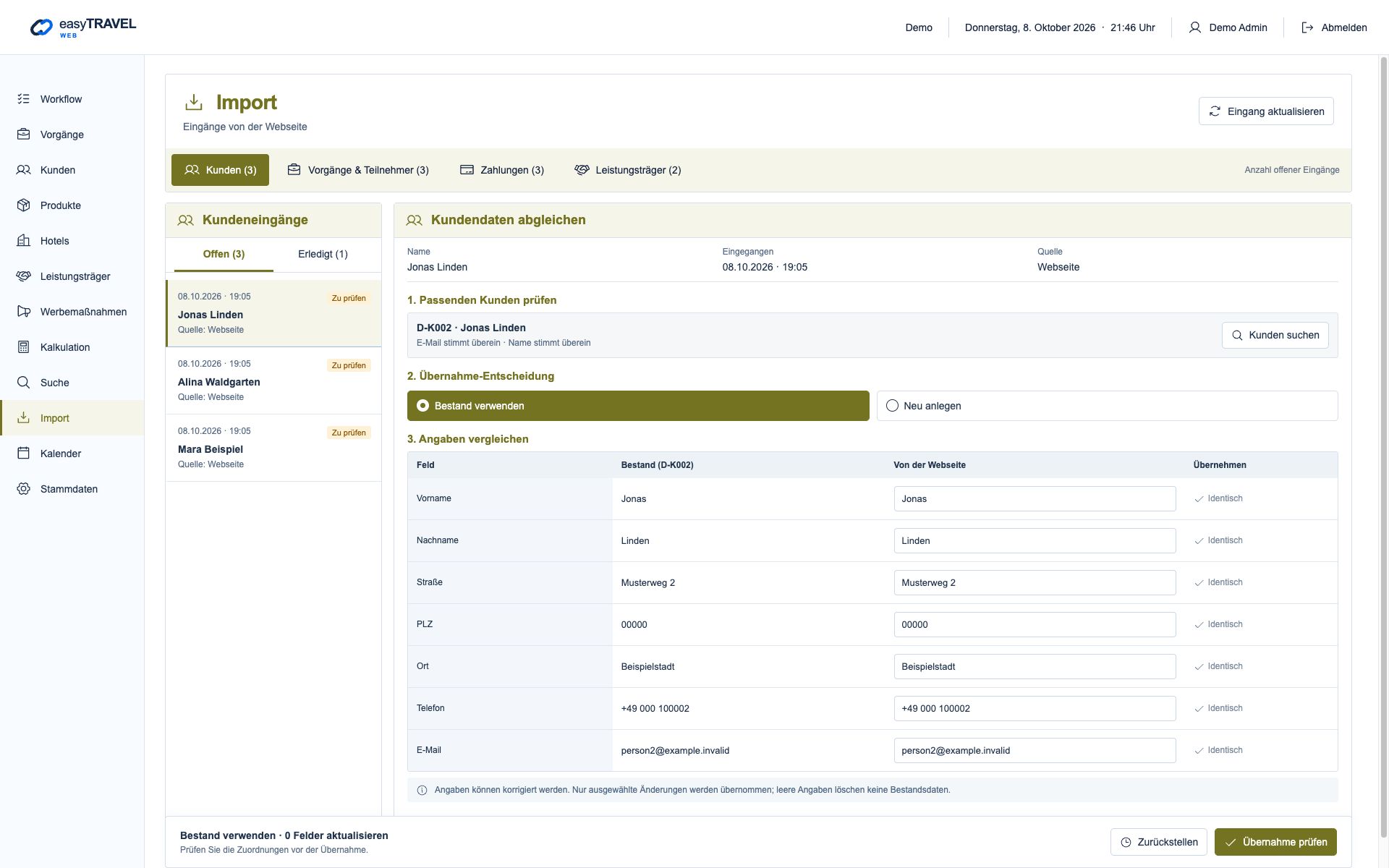Select the Bestand verwenden option
This screenshot has width=1389, height=868.
(638, 406)
